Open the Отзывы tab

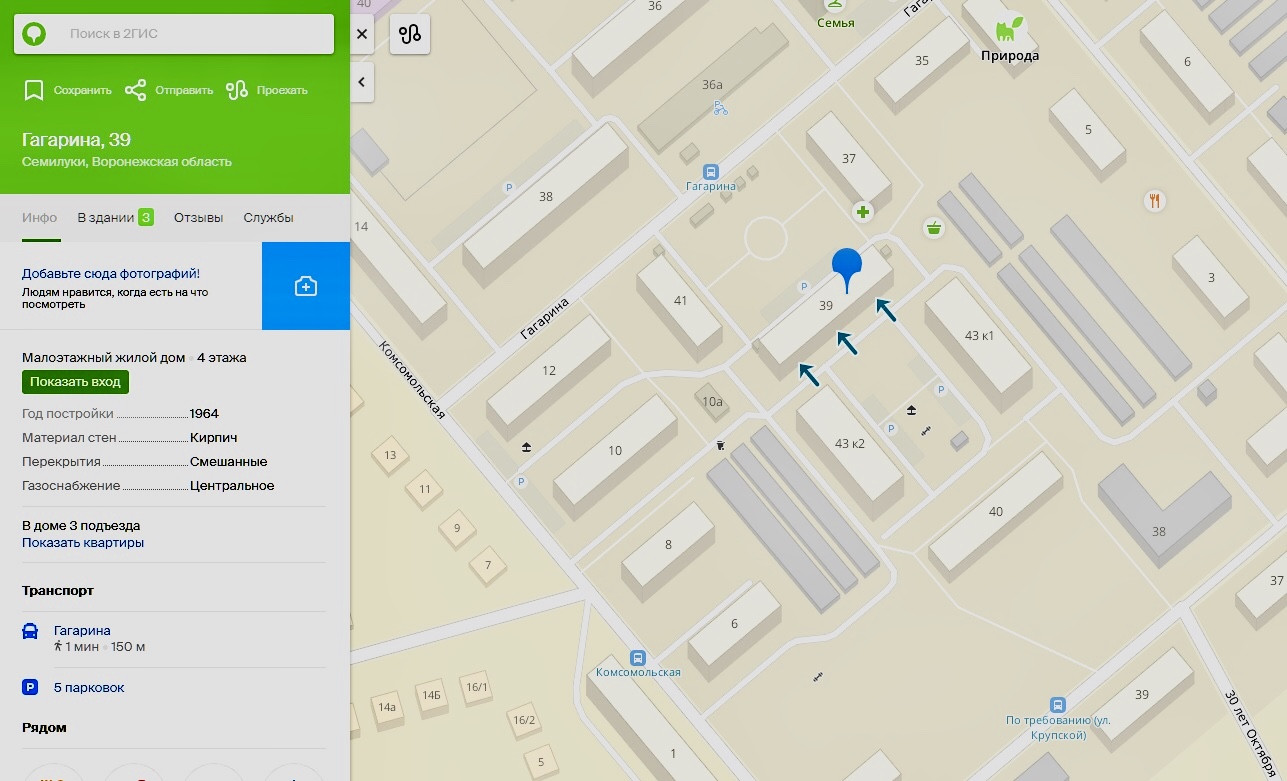coord(198,217)
